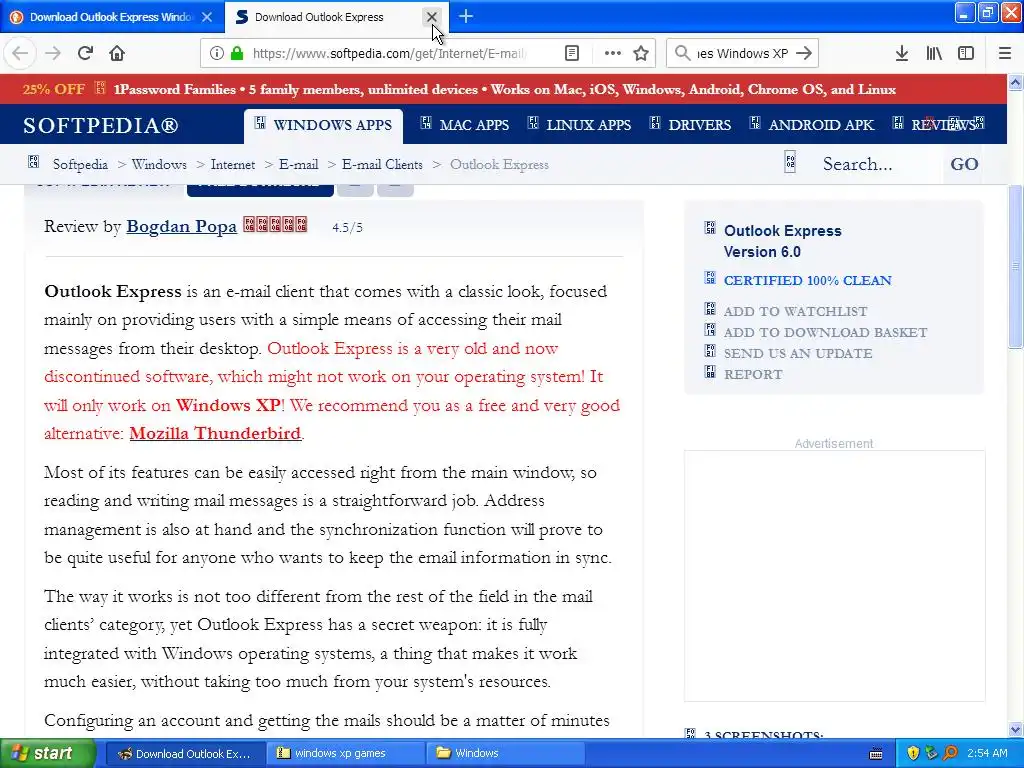Click the Internet breadcrumb link
Image resolution: width=1024 pixels, height=768 pixels.
[232, 164]
